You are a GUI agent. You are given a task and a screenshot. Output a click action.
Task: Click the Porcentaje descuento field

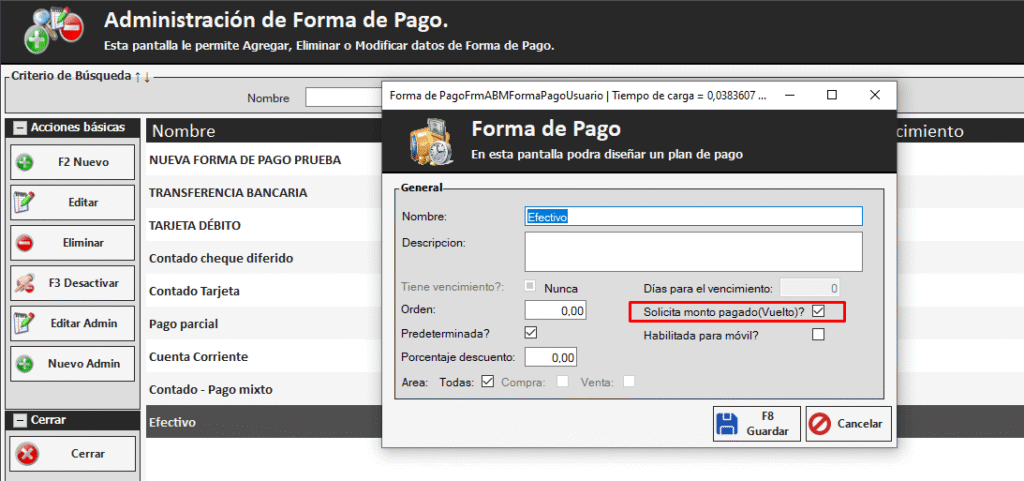coord(550,357)
